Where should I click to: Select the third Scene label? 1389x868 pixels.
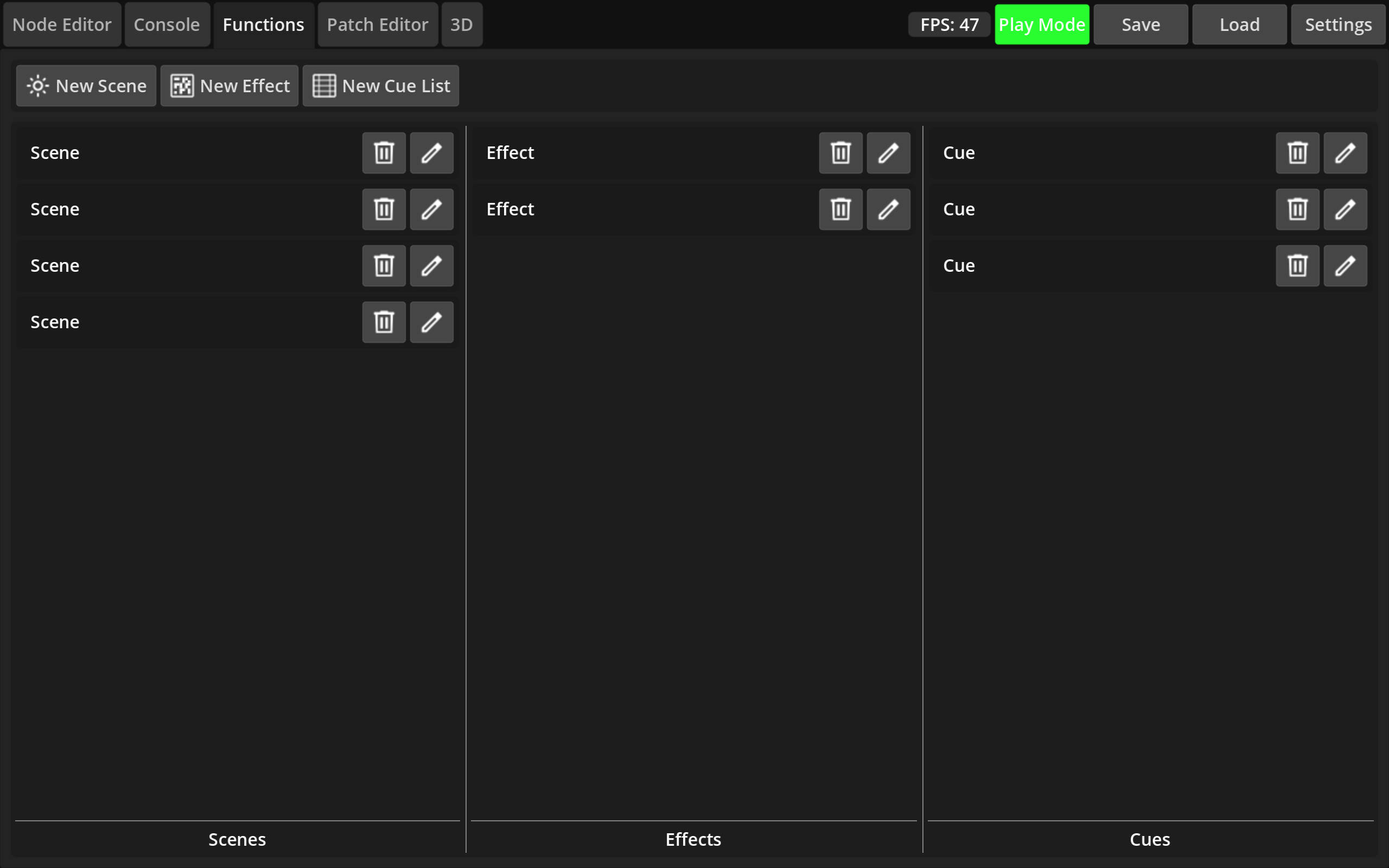pos(55,266)
